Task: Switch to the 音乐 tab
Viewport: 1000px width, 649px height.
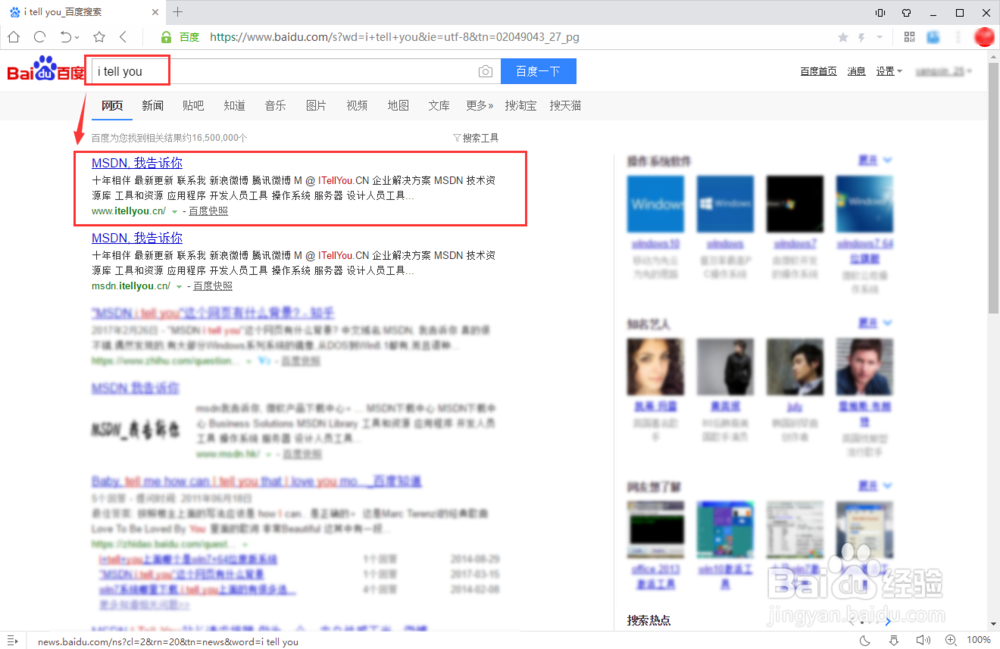Action: pyautogui.click(x=275, y=106)
